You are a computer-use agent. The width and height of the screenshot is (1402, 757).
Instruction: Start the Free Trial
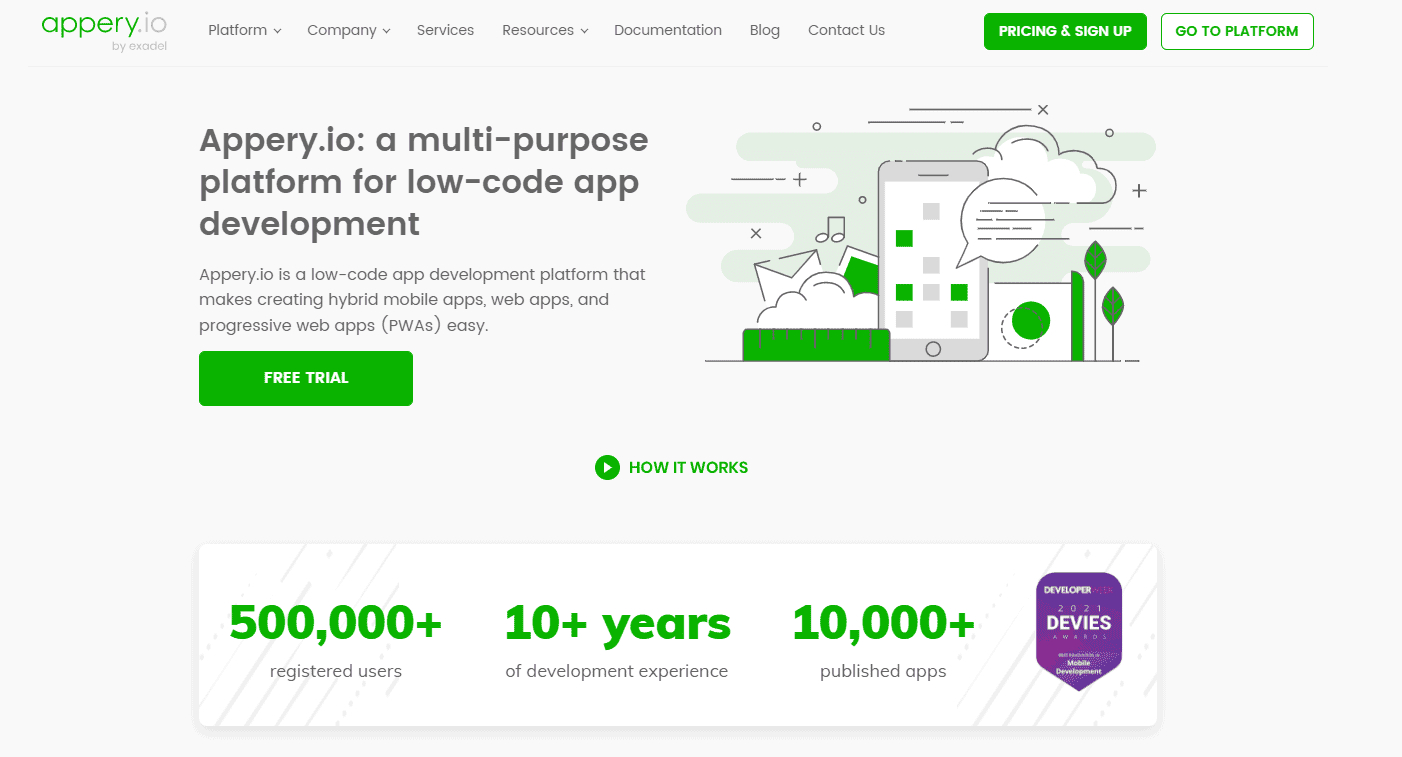tap(306, 378)
